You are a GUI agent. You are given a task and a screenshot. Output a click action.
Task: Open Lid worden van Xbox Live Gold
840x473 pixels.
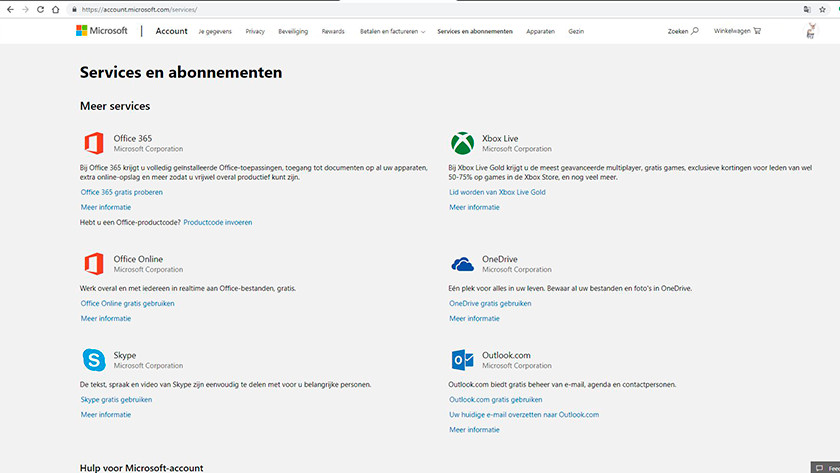(x=497, y=191)
